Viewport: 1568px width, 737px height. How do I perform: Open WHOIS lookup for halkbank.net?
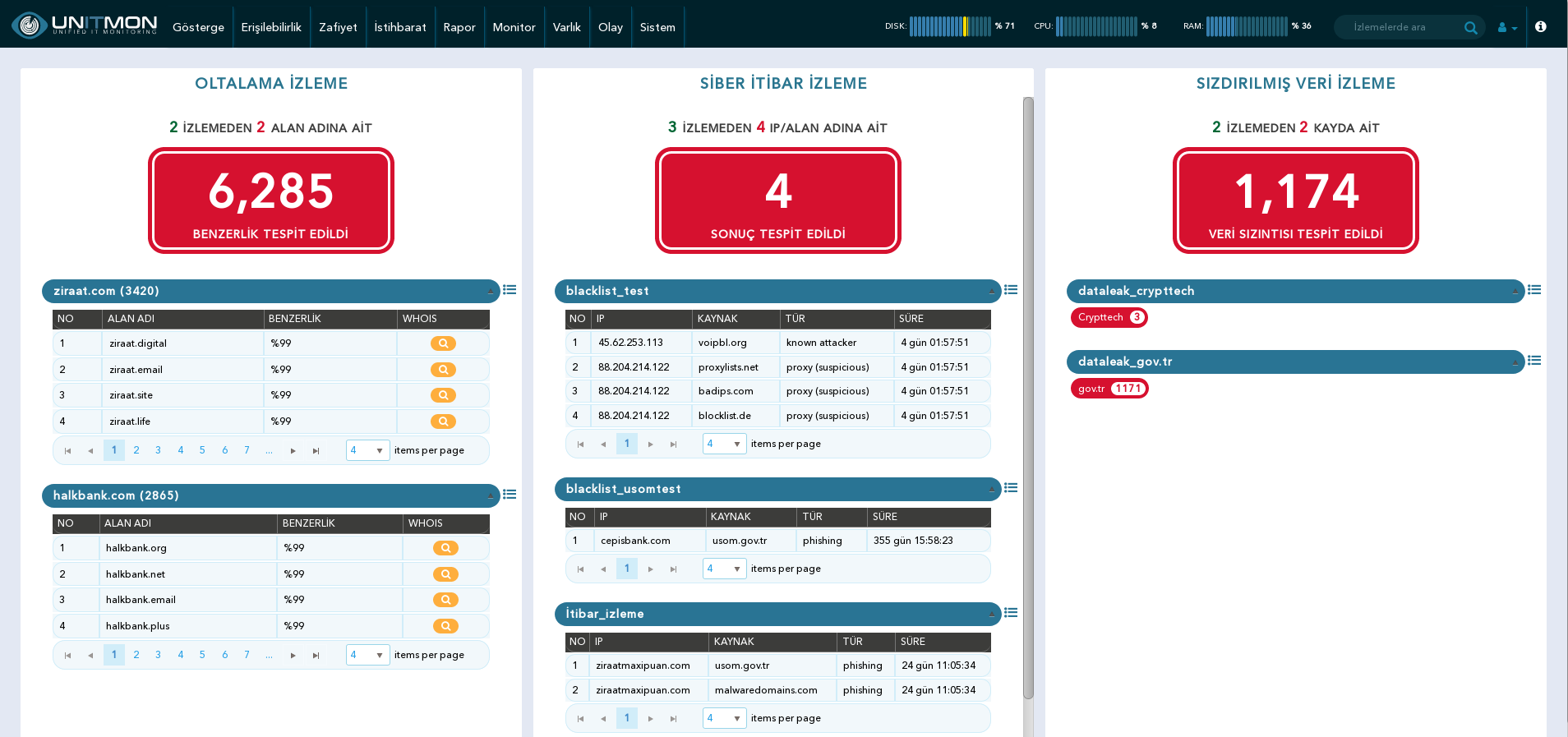445,574
